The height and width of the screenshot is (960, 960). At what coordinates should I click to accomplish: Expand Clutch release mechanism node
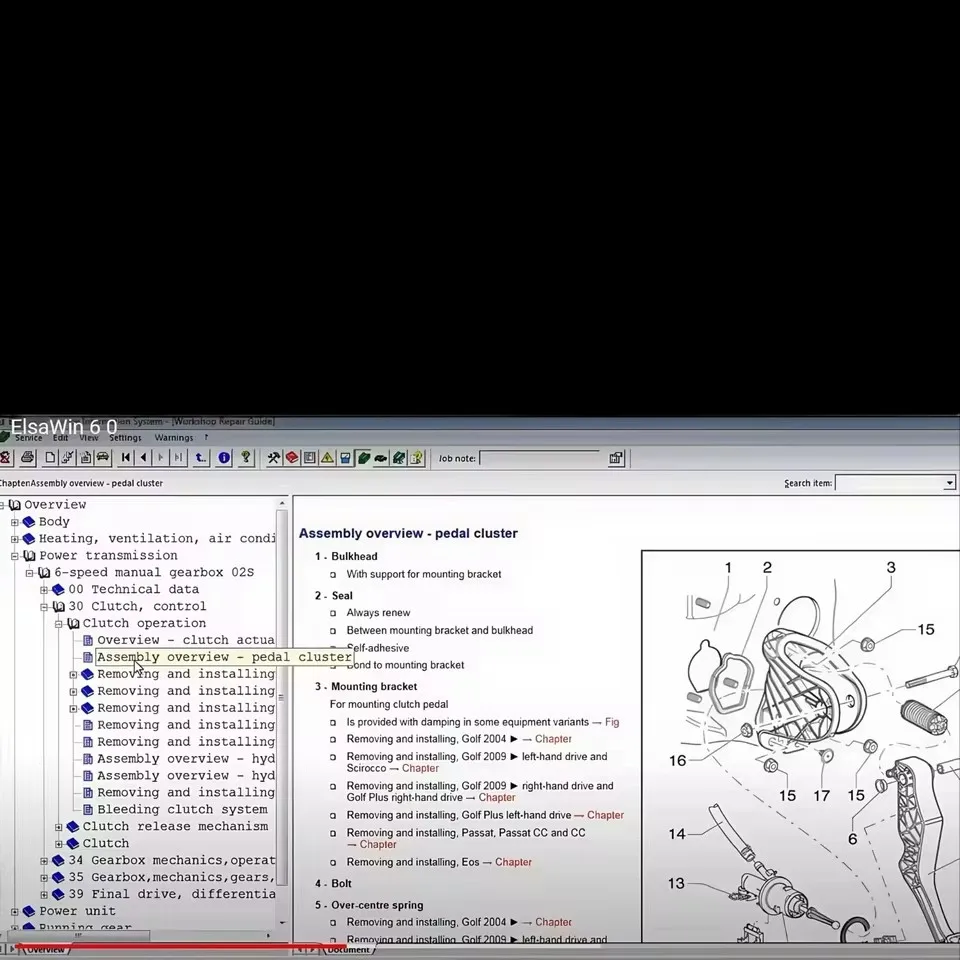59,827
